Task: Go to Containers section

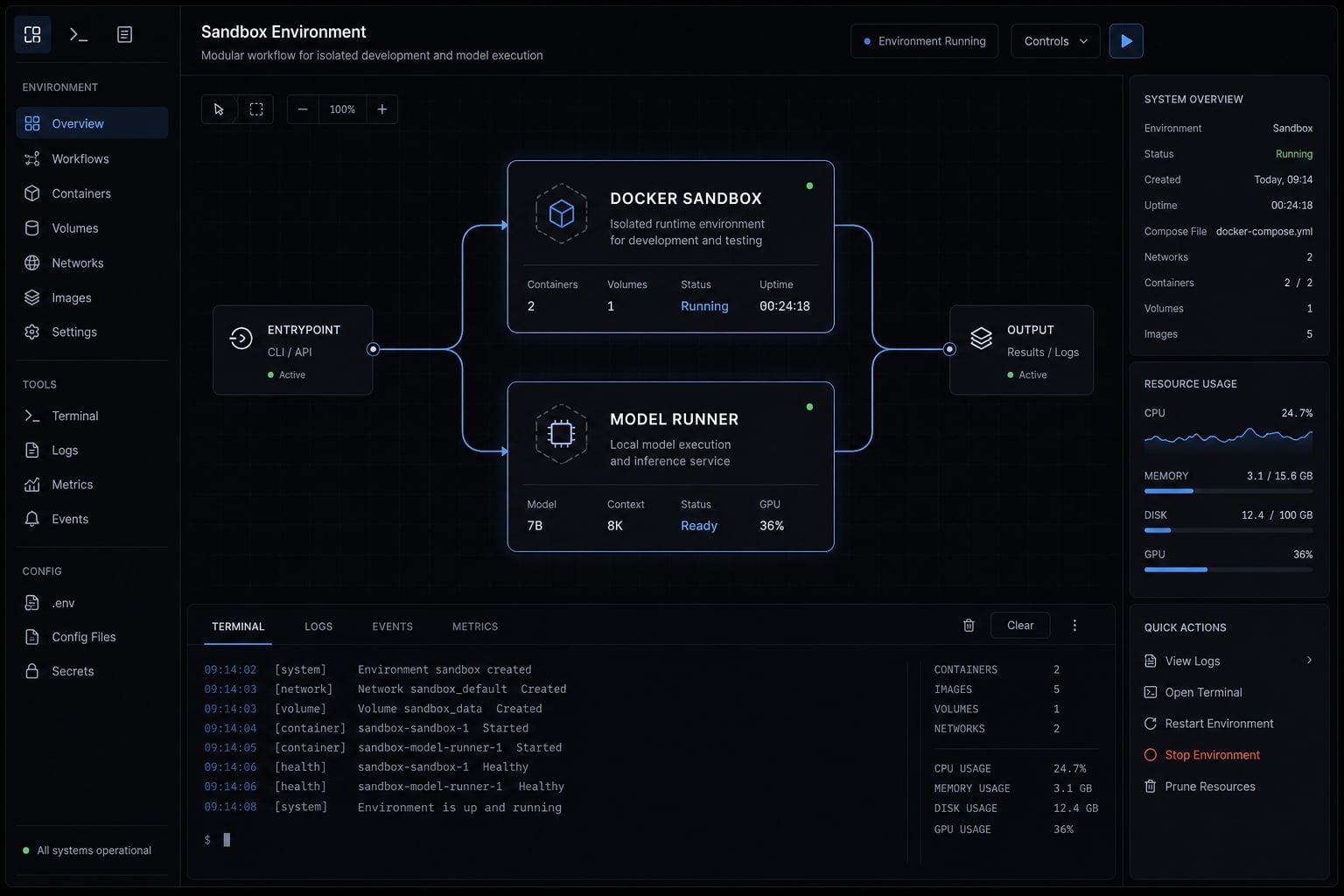Action: tap(92, 193)
